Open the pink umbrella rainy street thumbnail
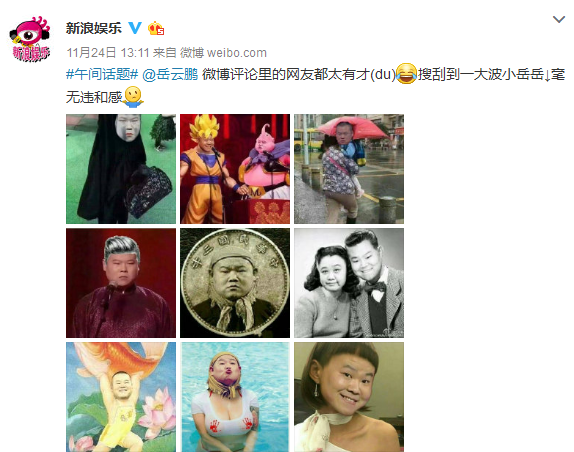Image resolution: width=574 pixels, height=452 pixels. pyautogui.click(x=349, y=169)
